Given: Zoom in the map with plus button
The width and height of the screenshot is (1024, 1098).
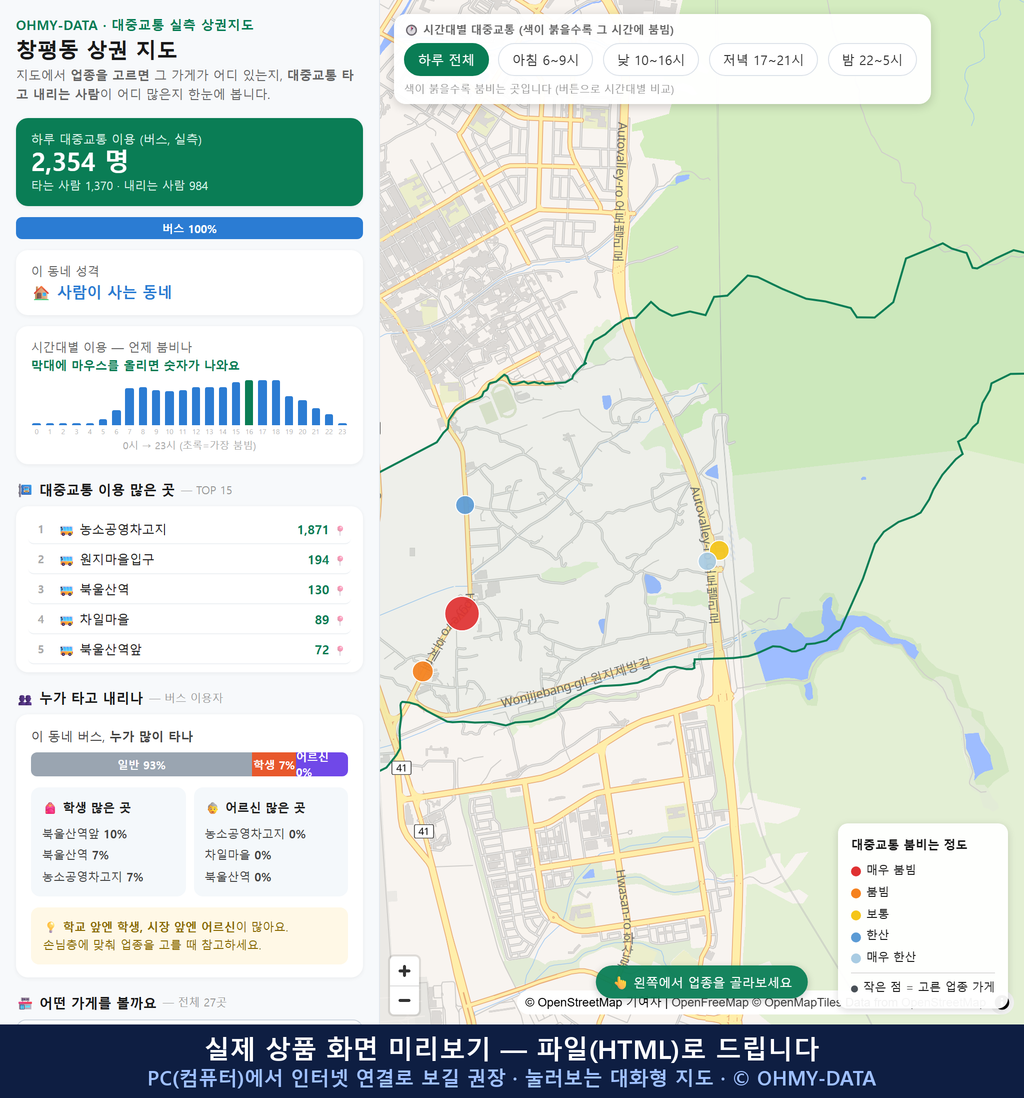Looking at the screenshot, I should point(404,971).
